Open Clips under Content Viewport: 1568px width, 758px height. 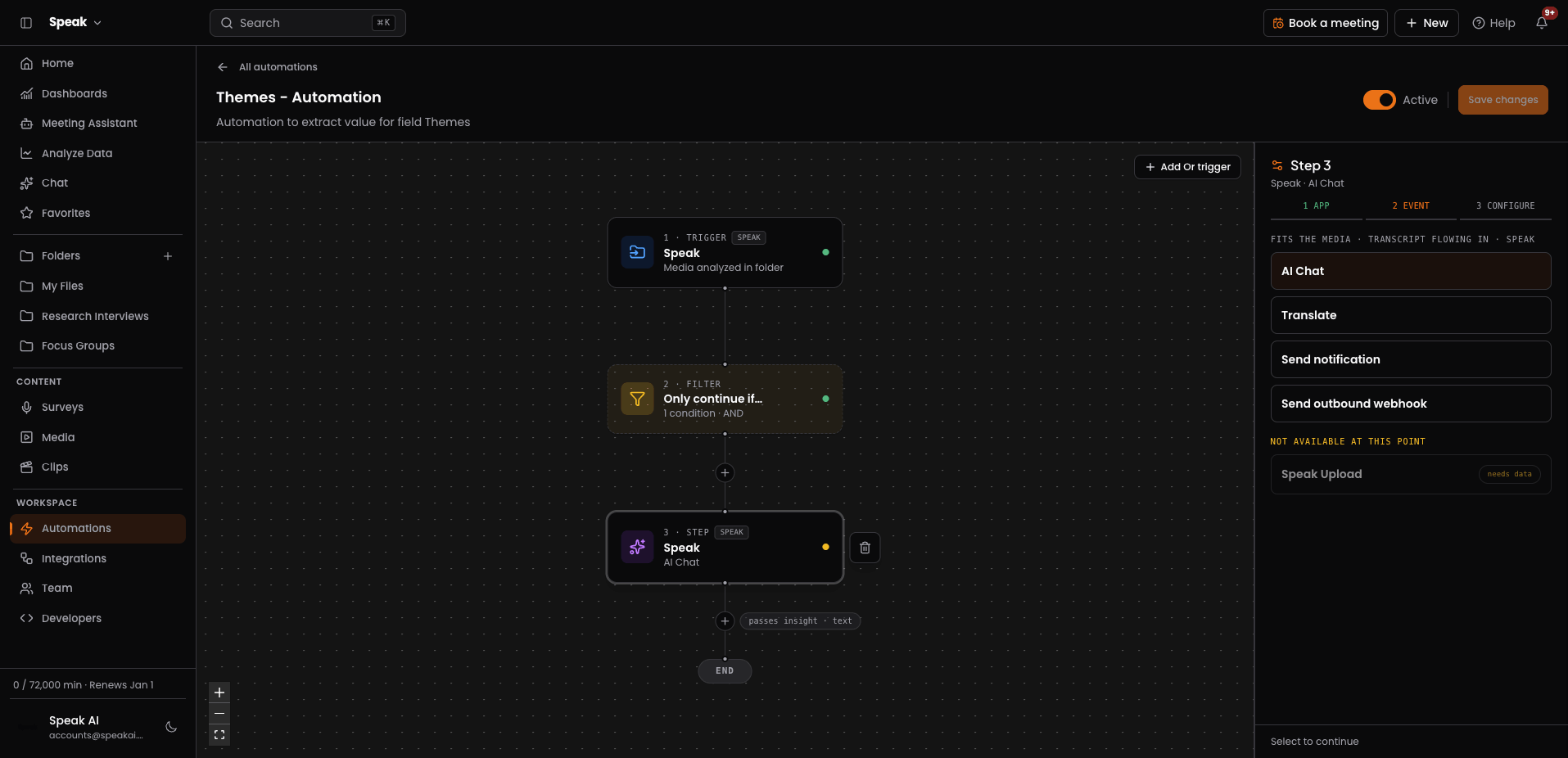(x=98, y=467)
